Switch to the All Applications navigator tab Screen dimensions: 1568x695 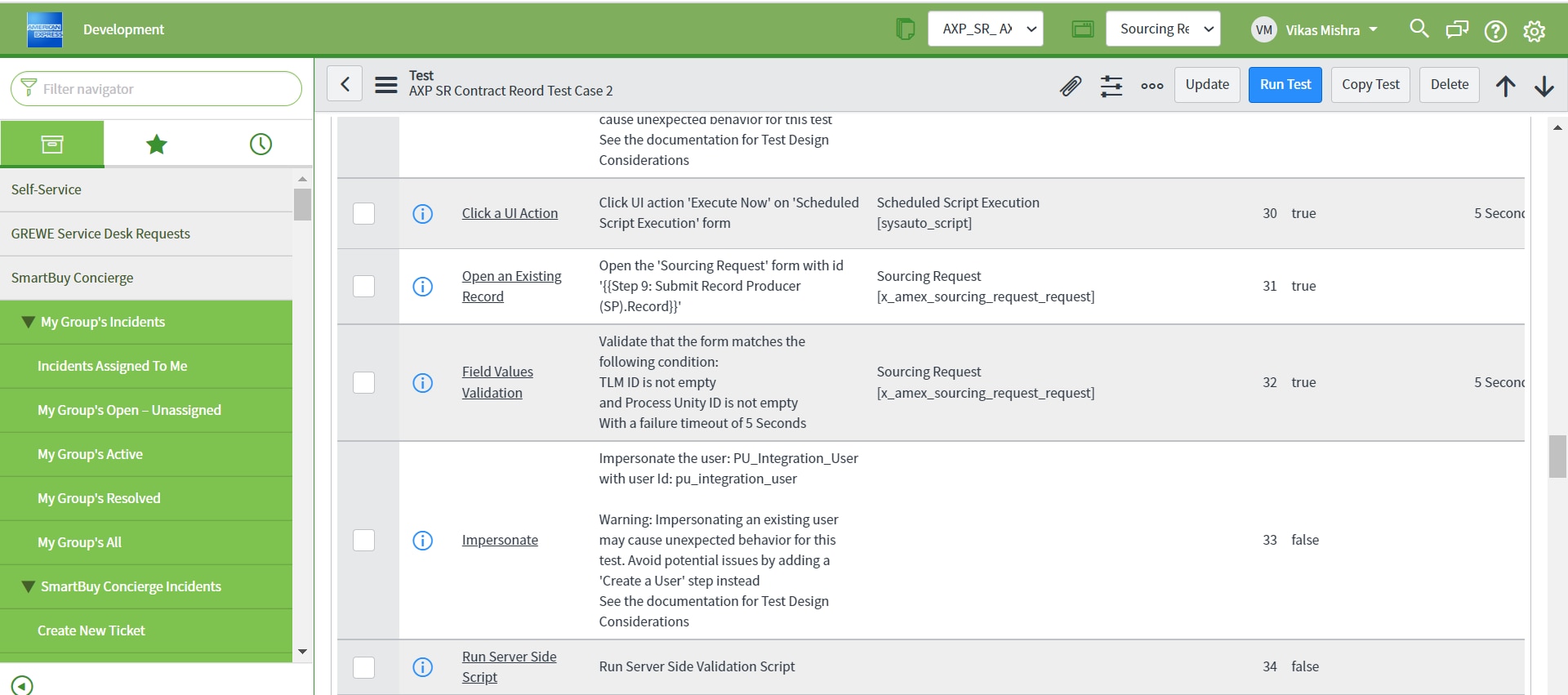52,145
